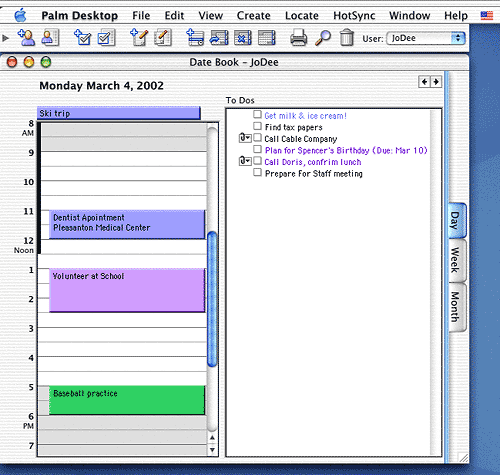Click the calendar icon with blue X
The image size is (500, 475).
tap(243, 38)
